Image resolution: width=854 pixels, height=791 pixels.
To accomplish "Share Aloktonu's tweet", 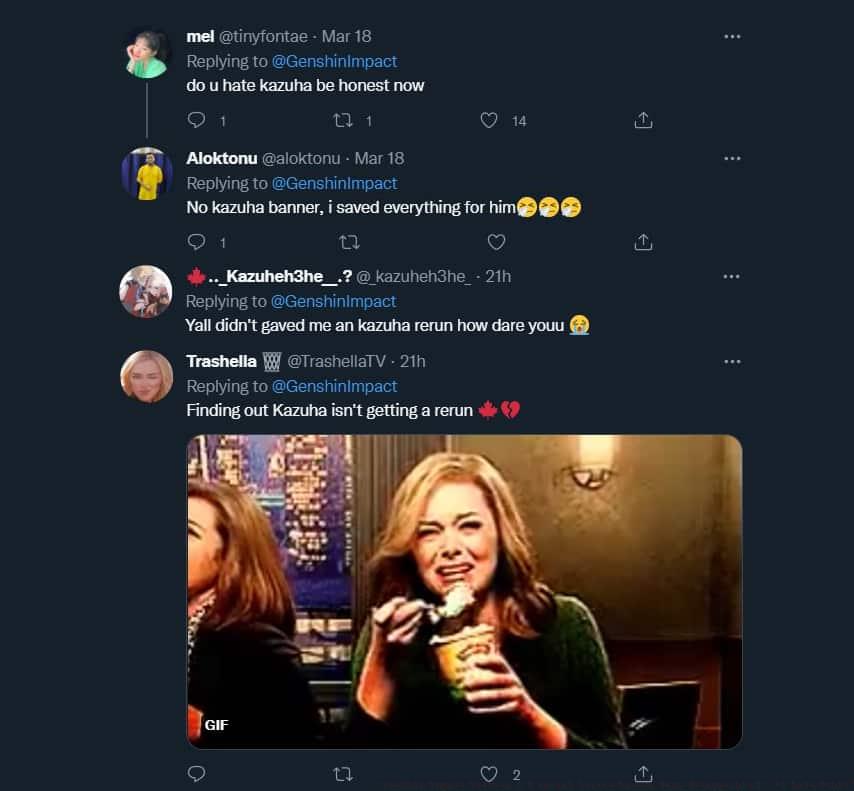I will tap(644, 242).
